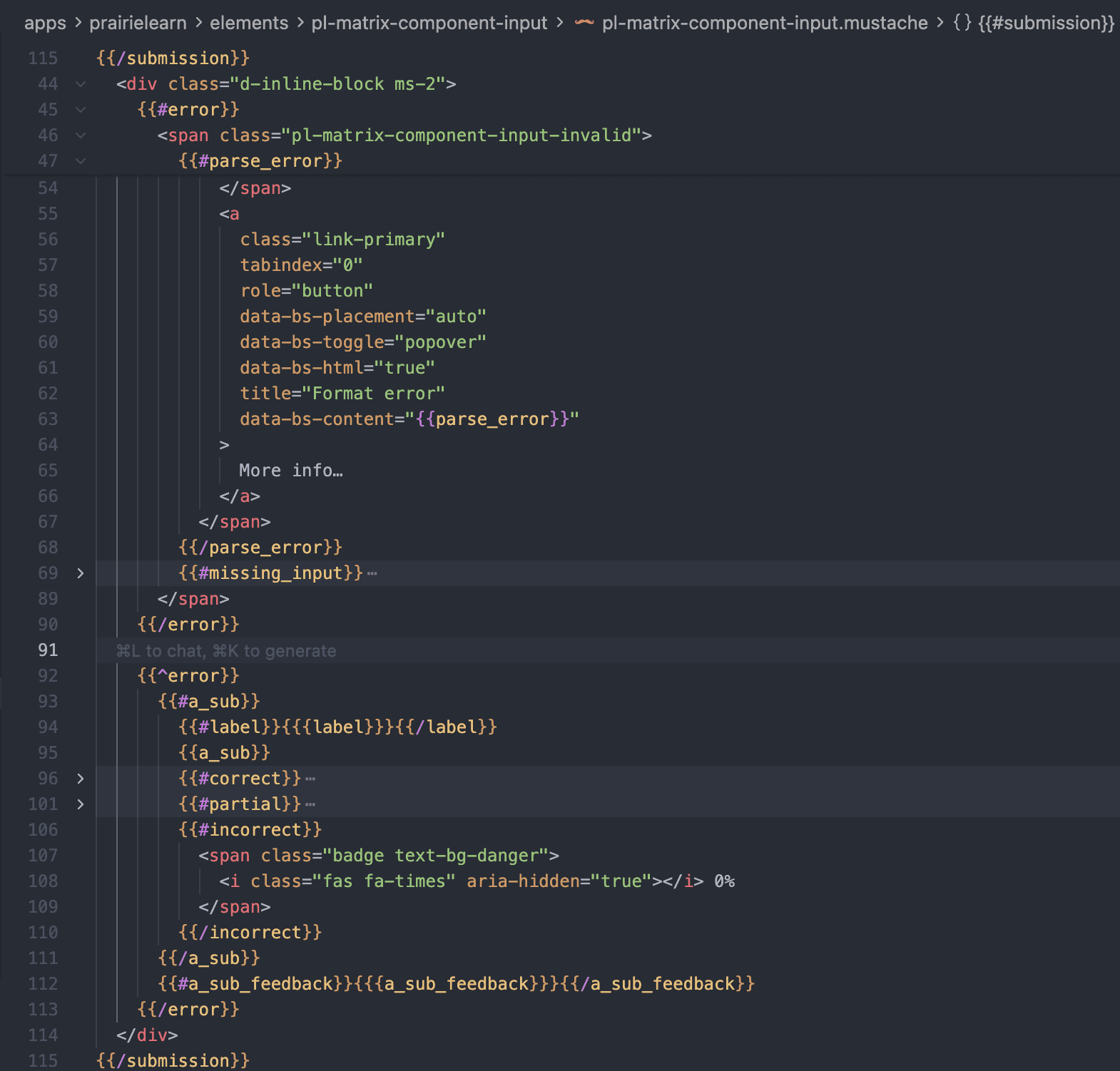The height and width of the screenshot is (1071, 1120).
Task: Open the 'prairielearn' breadcrumb segment
Action: [x=138, y=23]
